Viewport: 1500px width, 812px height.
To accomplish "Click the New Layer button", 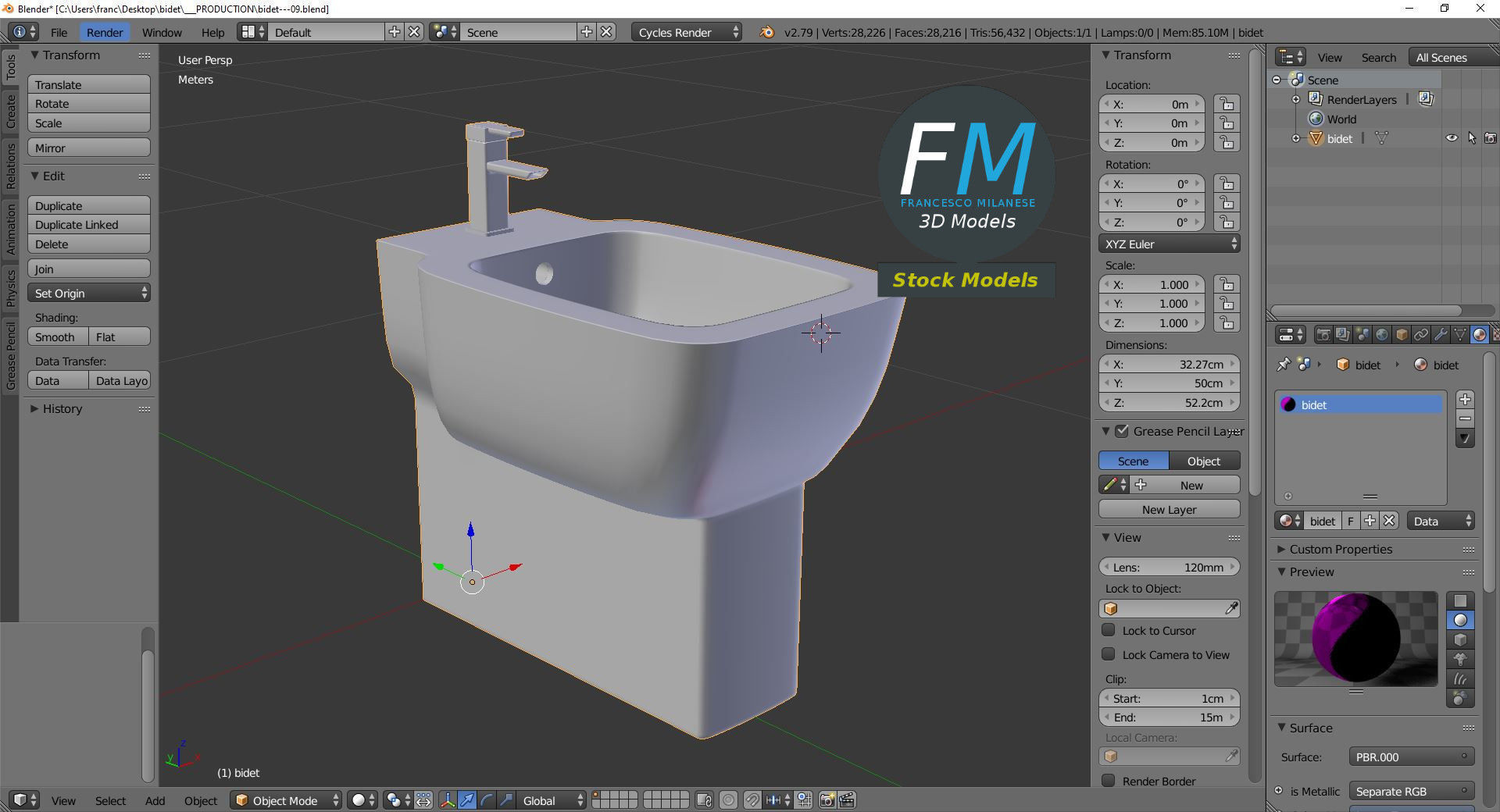I will pyautogui.click(x=1170, y=509).
